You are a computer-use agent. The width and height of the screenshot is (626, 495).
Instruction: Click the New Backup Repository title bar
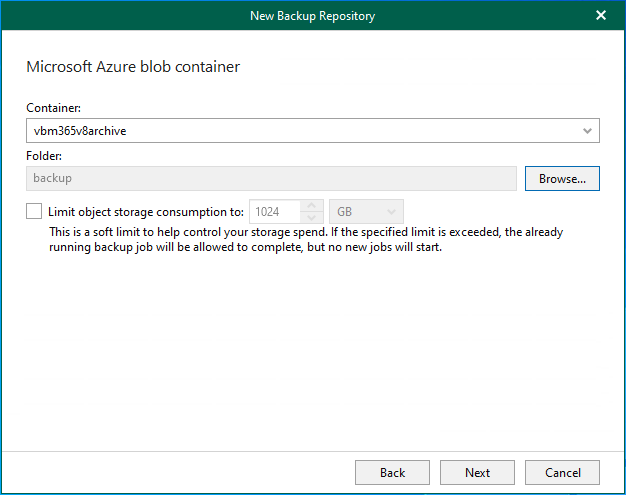point(312,15)
